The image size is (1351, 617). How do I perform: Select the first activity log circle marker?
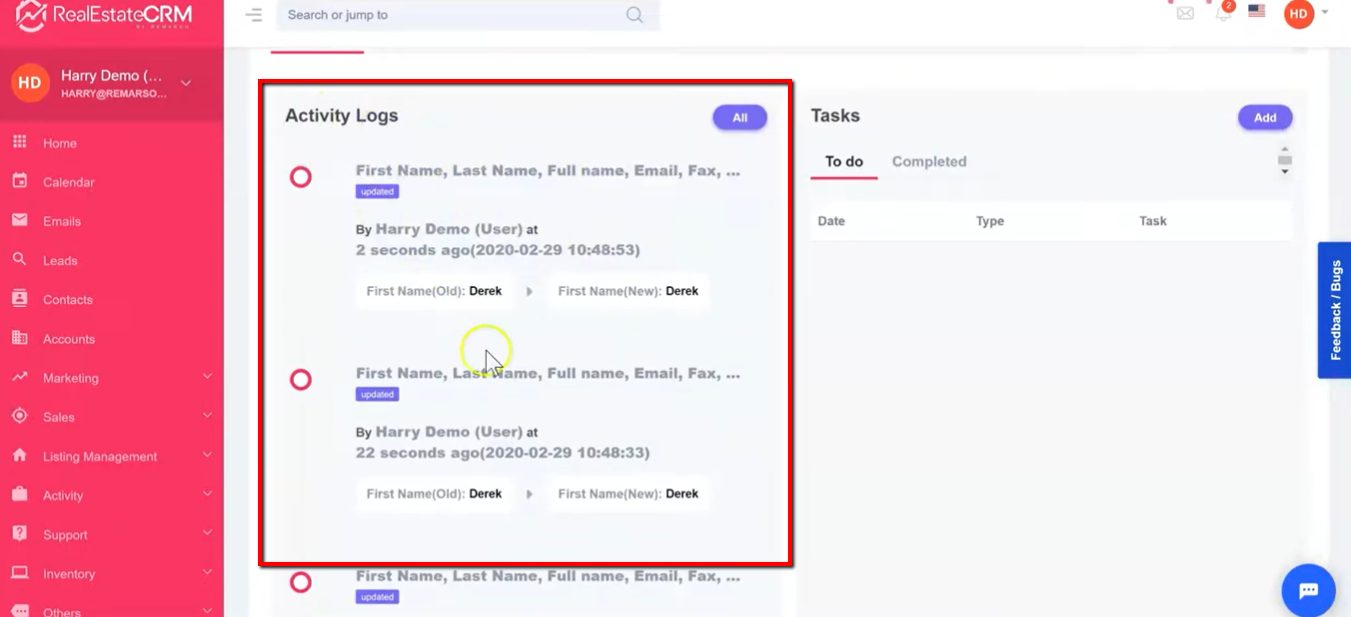point(300,177)
